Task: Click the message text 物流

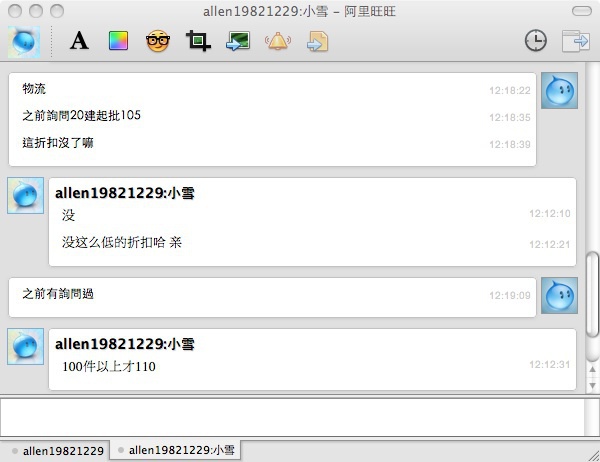Action: point(34,88)
